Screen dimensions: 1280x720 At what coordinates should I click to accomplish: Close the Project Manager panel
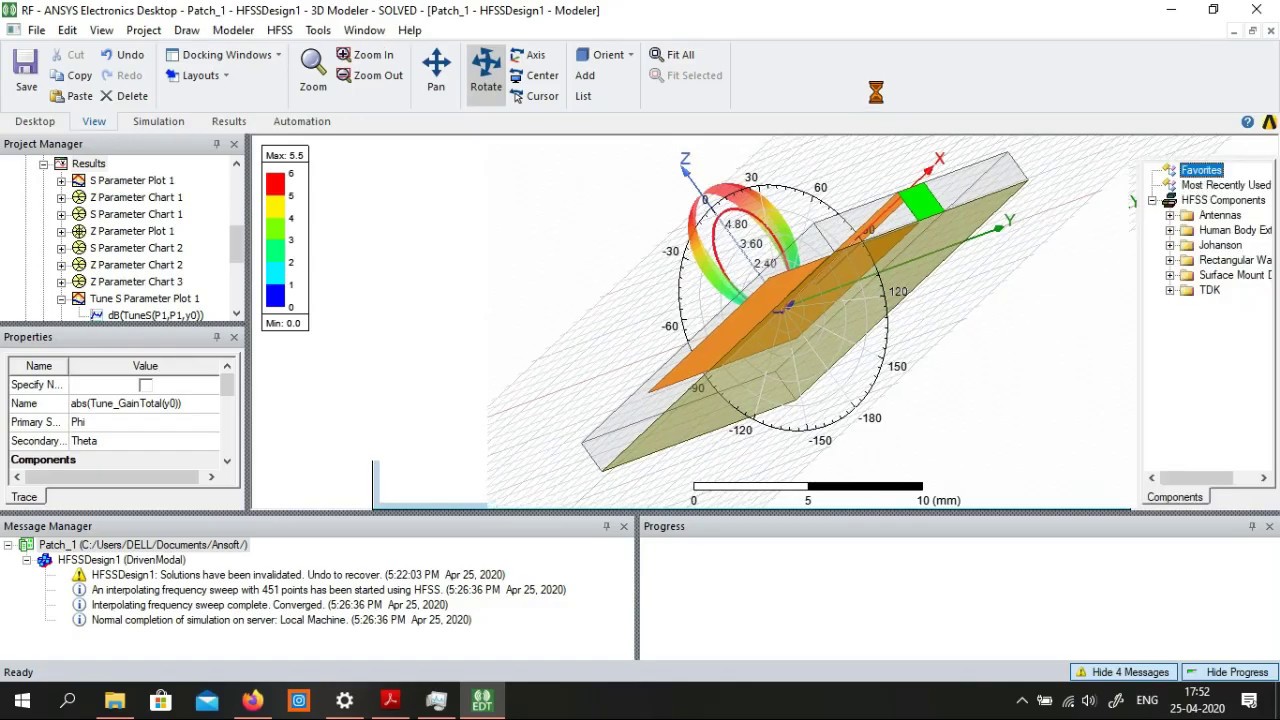tap(234, 144)
